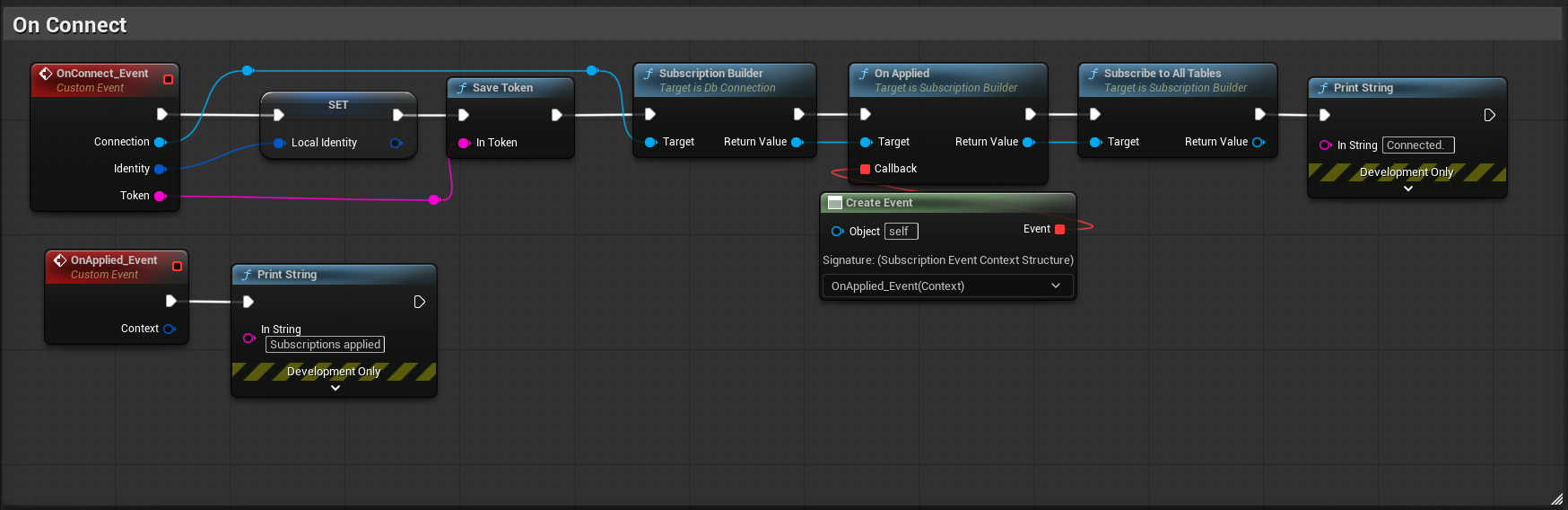1568x510 pixels.
Task: Expand the Subscriptions applied Print String options
Action: click(x=335, y=389)
